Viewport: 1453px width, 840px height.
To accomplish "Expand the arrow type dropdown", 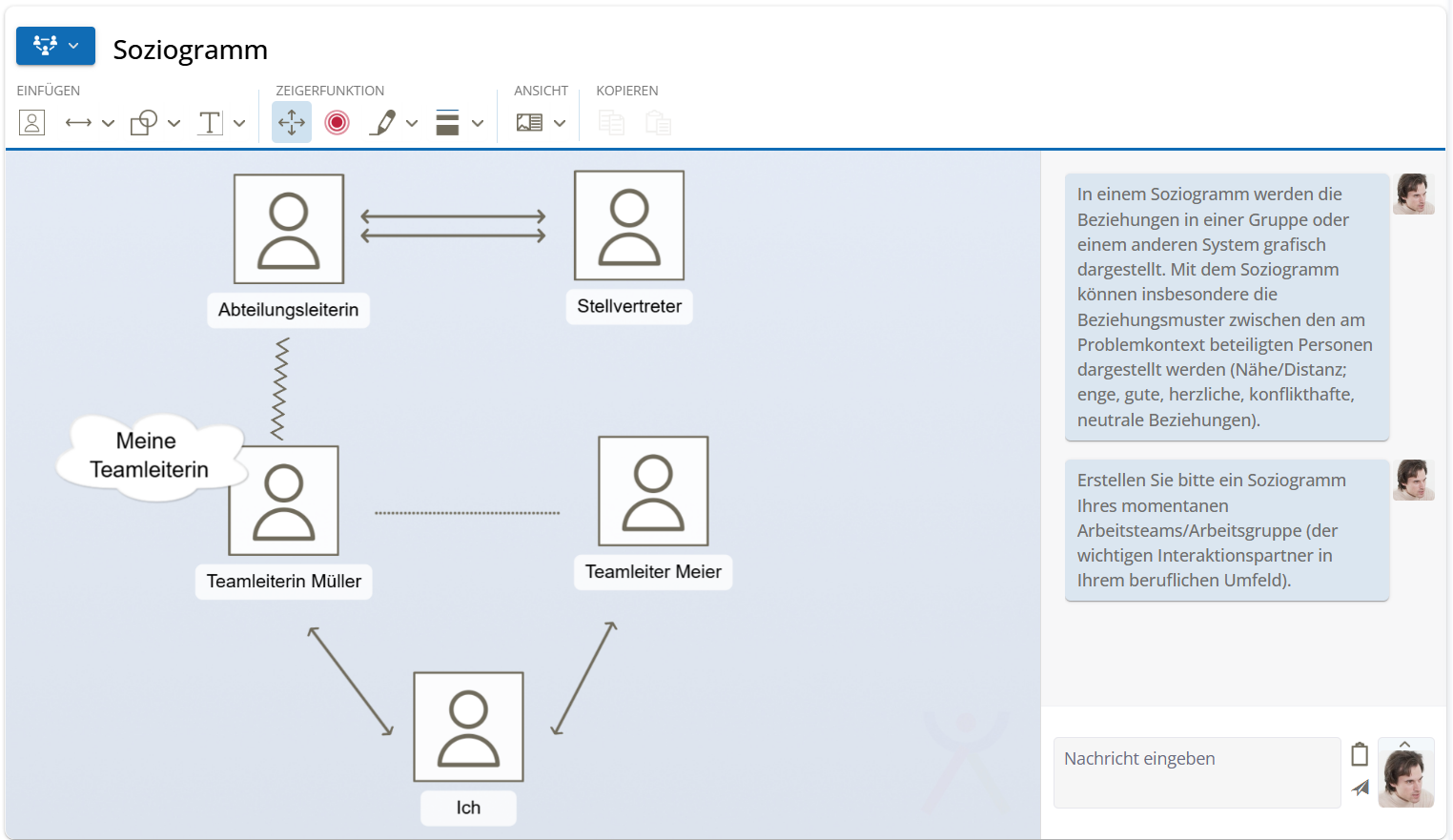I will click(108, 123).
